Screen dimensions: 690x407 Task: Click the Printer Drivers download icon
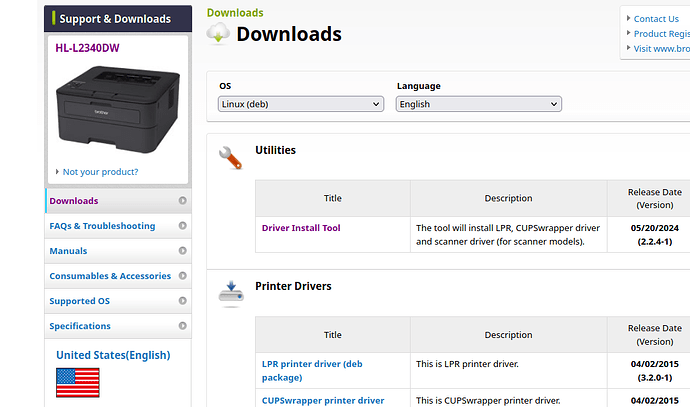231,294
